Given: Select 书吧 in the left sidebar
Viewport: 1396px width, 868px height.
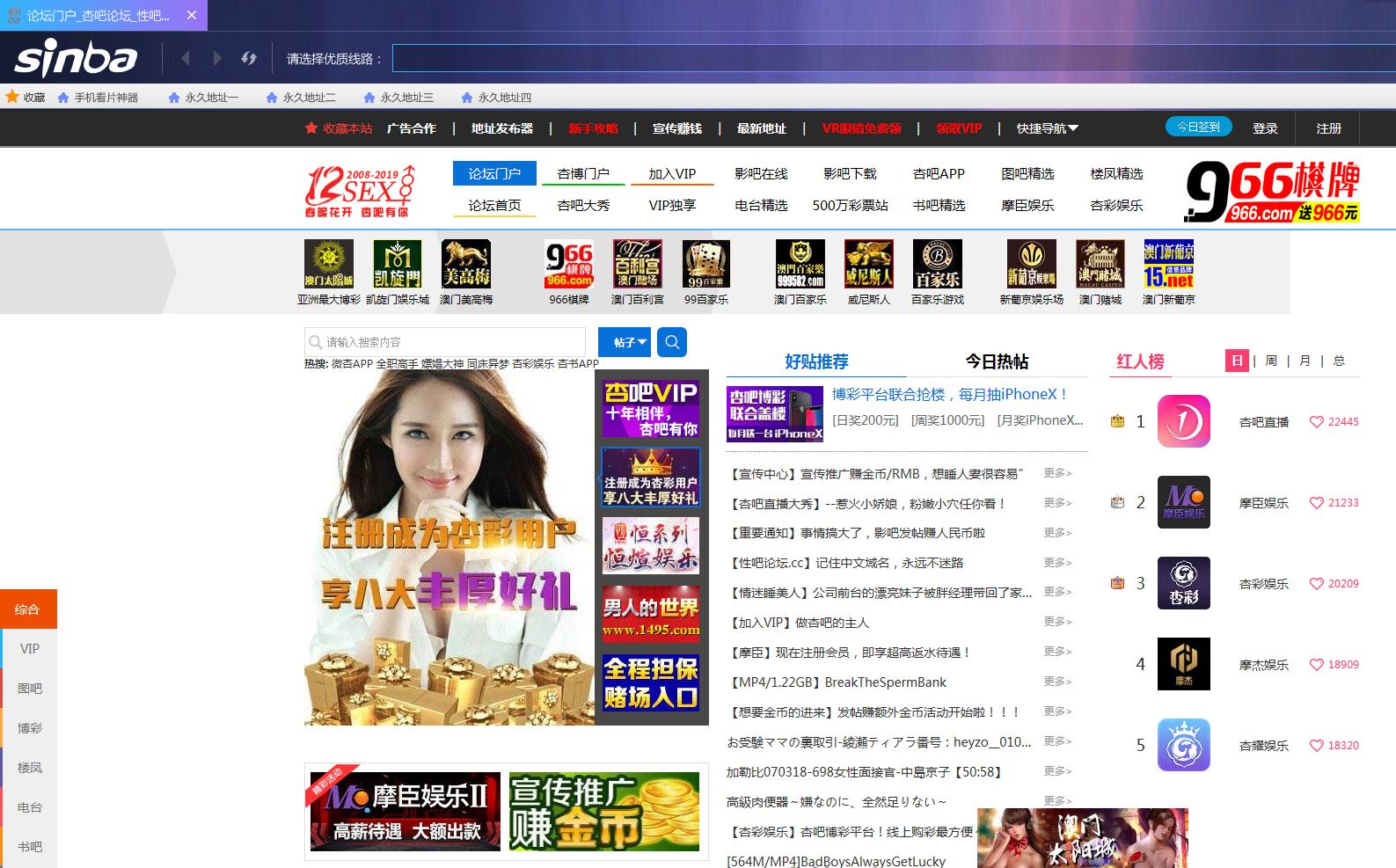Looking at the screenshot, I should 29,846.
